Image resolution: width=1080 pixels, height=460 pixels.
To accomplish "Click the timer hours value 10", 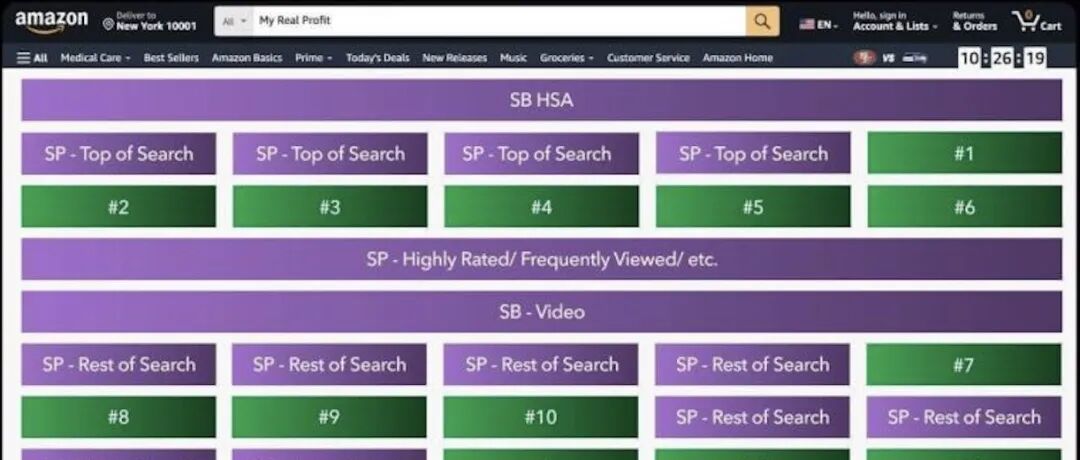I will click(970, 58).
